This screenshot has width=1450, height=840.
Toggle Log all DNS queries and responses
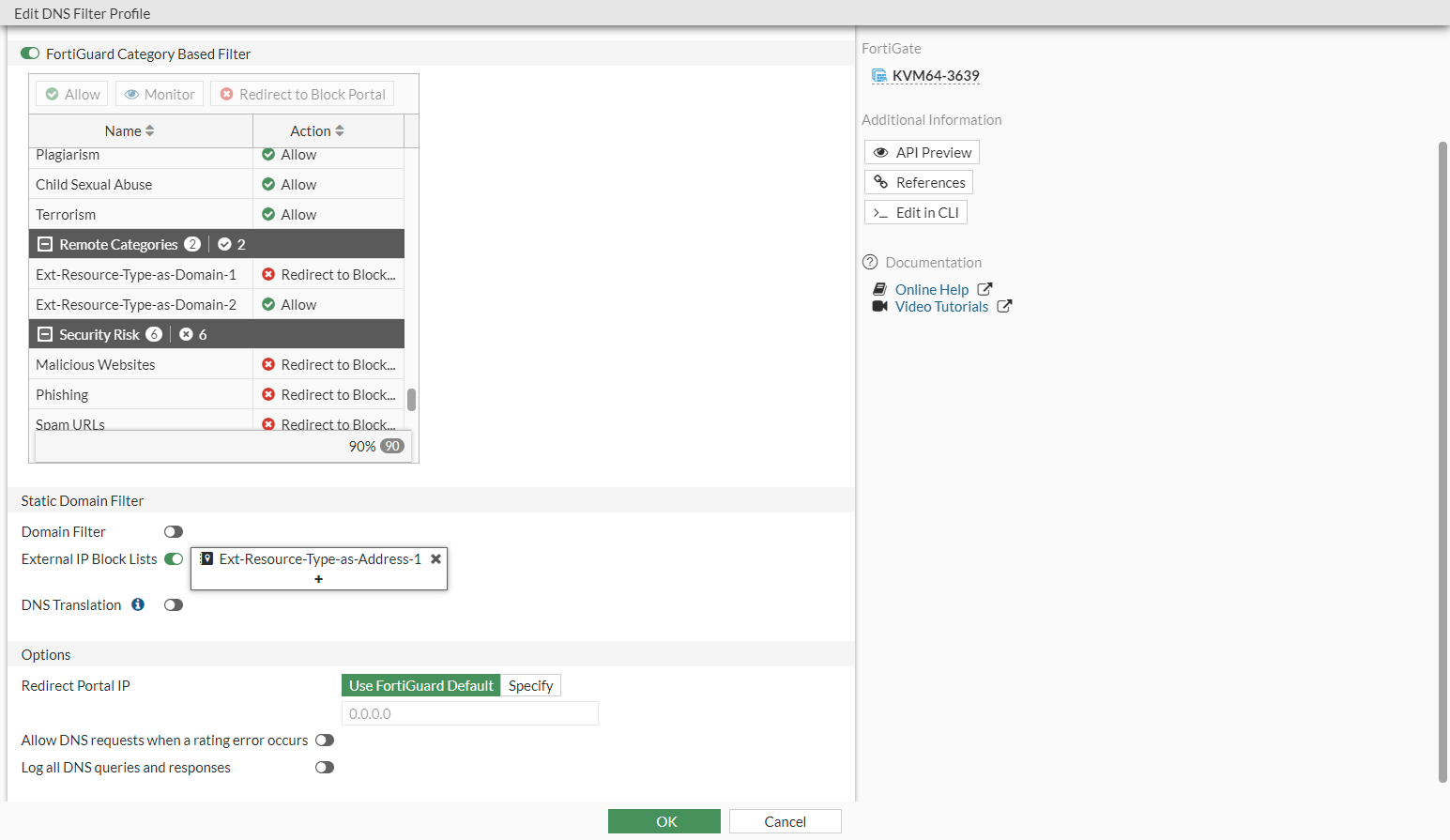(x=325, y=768)
